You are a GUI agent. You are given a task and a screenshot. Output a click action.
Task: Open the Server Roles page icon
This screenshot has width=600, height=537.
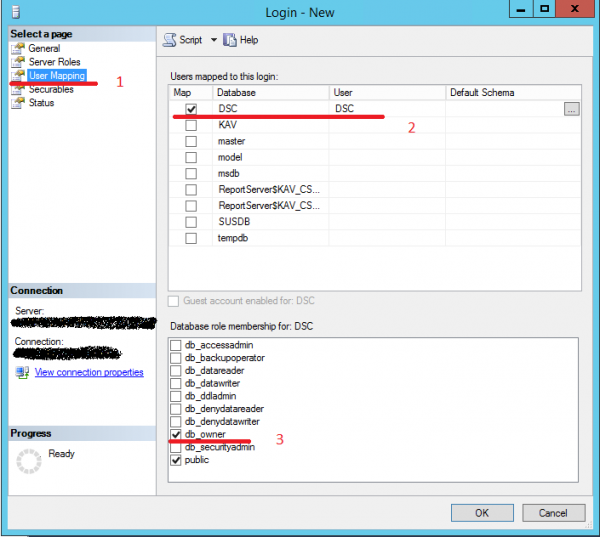coord(17,62)
